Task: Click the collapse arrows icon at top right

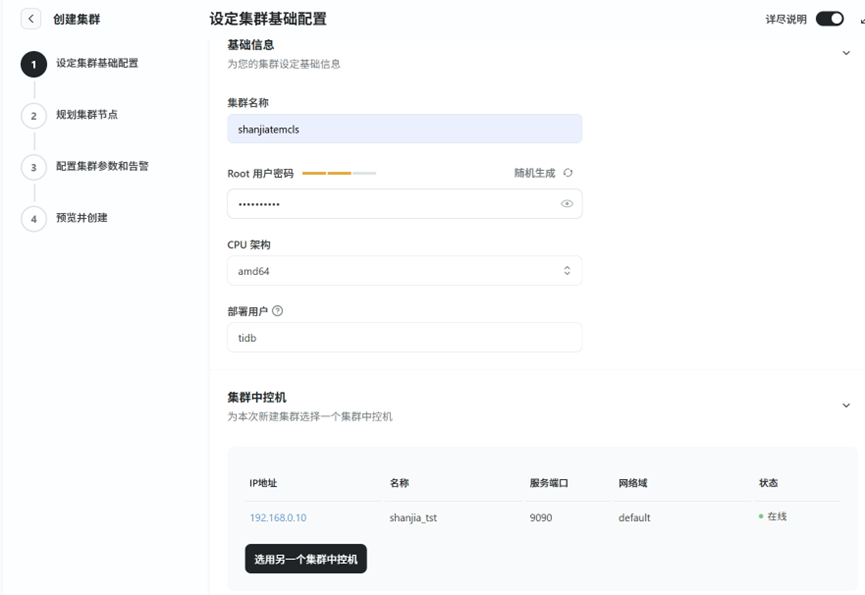Action: pyautogui.click(x=861, y=19)
